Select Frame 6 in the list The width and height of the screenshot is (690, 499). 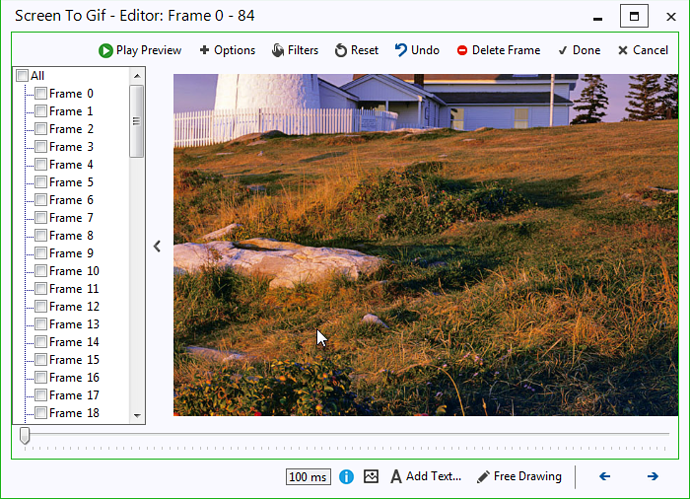click(x=71, y=200)
